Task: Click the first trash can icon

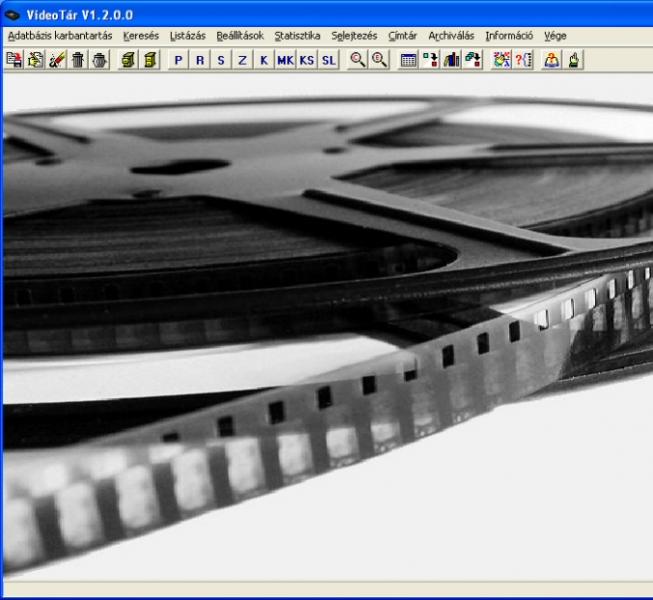Action: [x=77, y=60]
